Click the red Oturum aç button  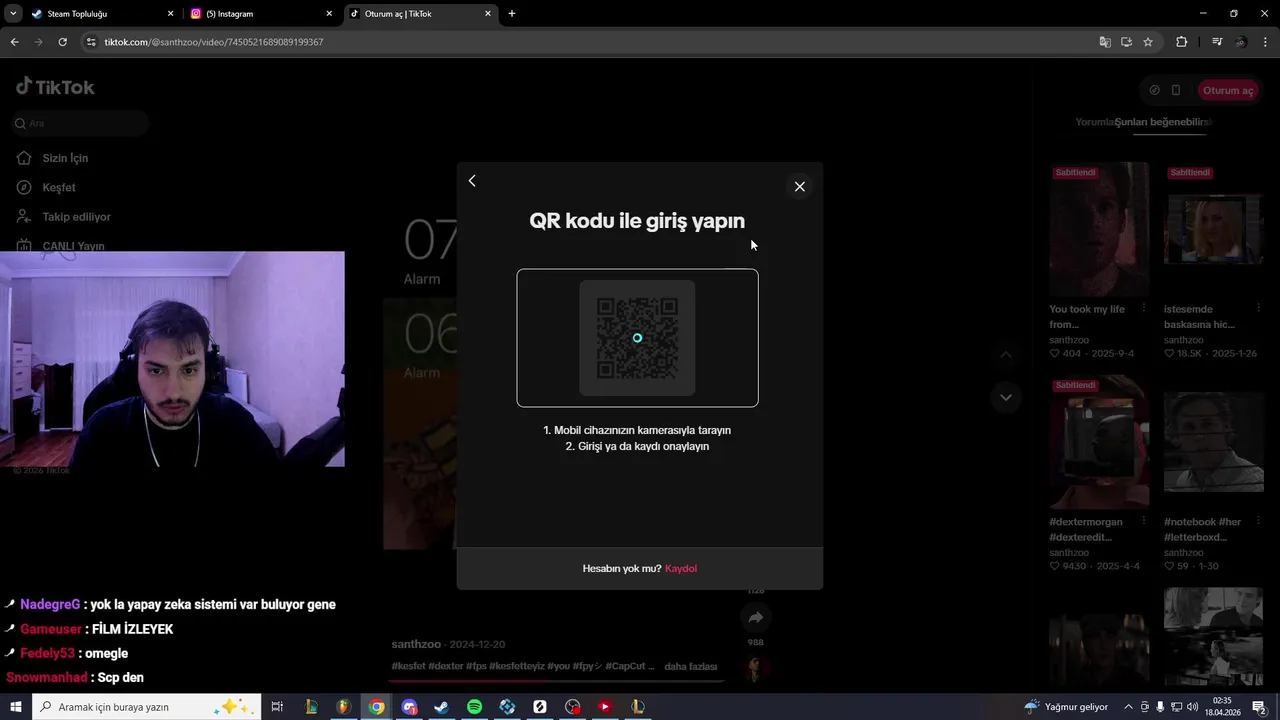[x=1227, y=90]
